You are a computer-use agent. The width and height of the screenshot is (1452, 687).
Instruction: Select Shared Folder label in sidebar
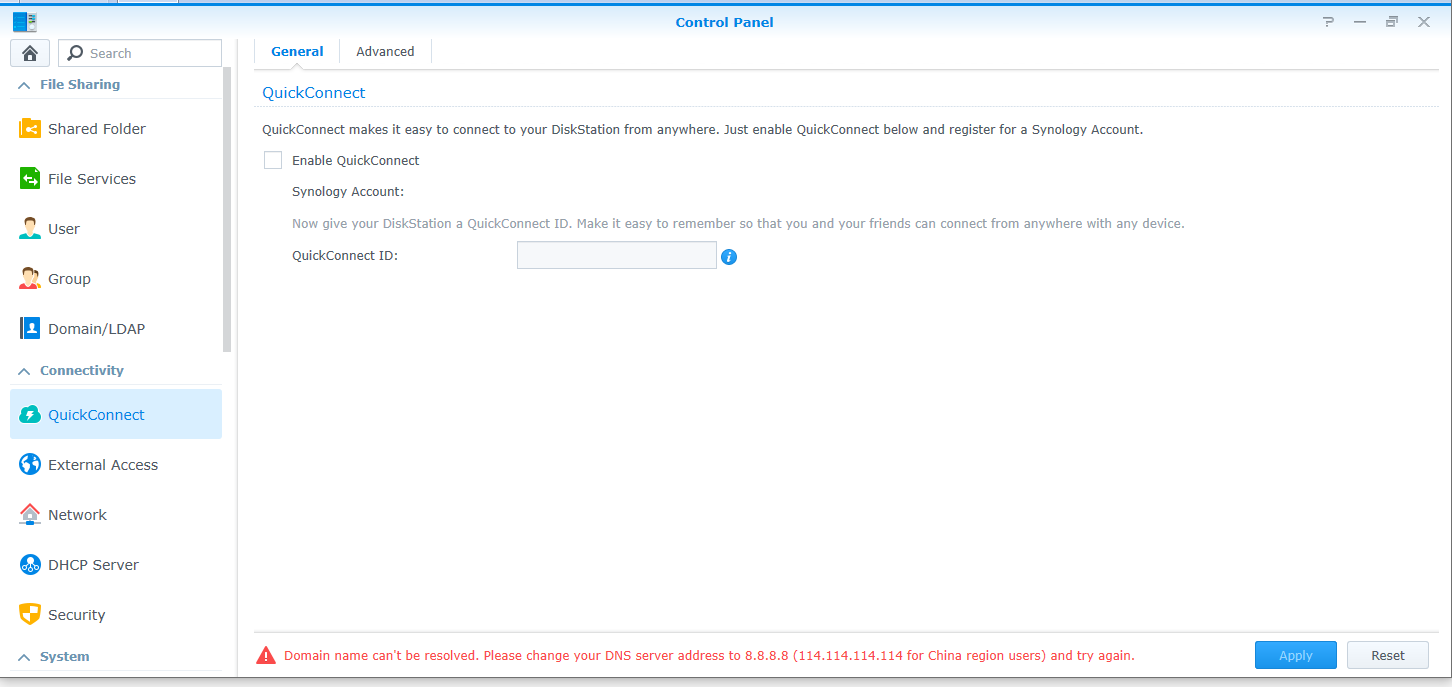[97, 129]
